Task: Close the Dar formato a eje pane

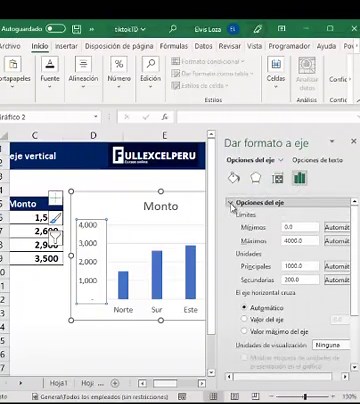Action: (354, 141)
